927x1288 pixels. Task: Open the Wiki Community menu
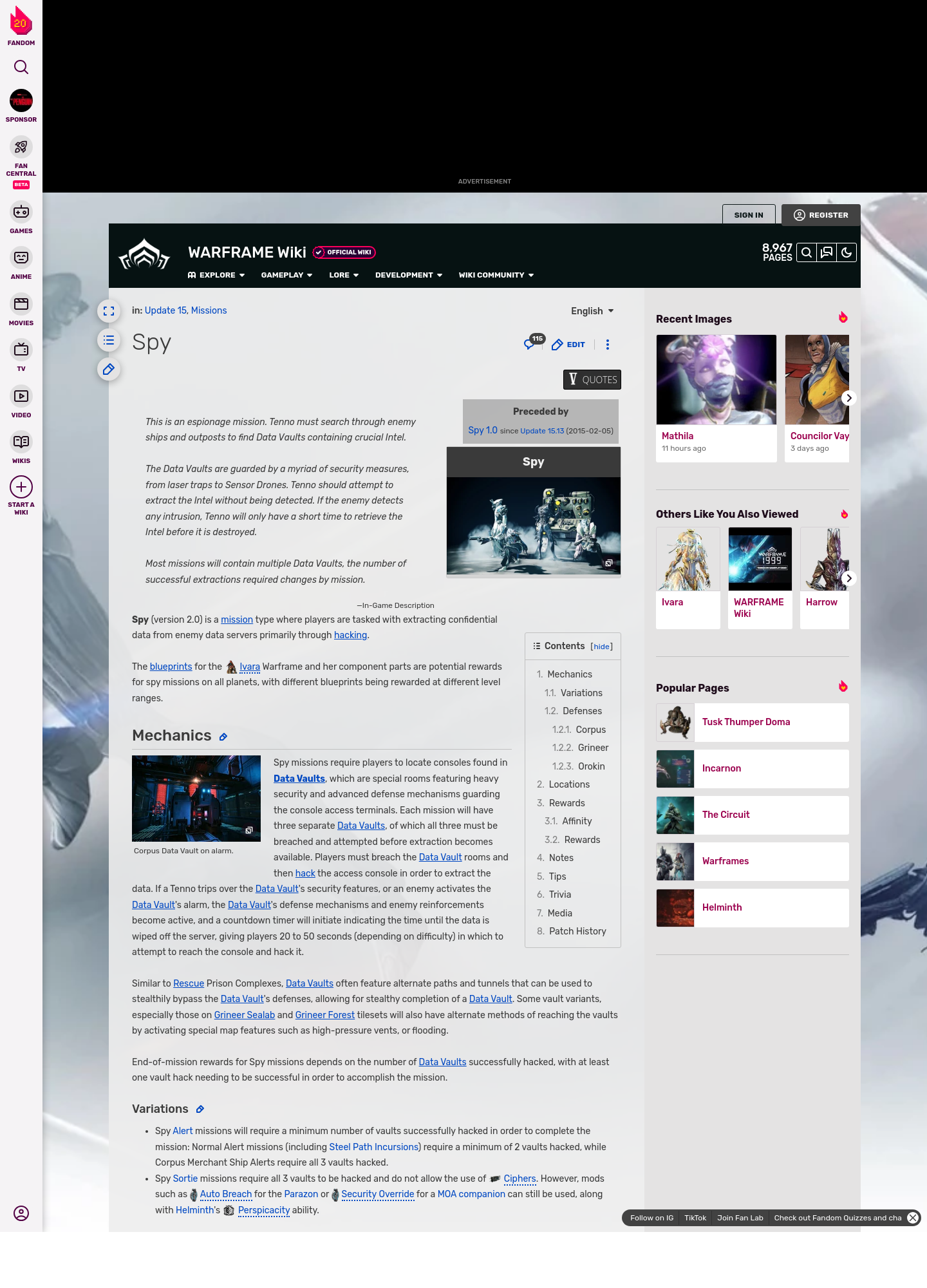pos(496,275)
